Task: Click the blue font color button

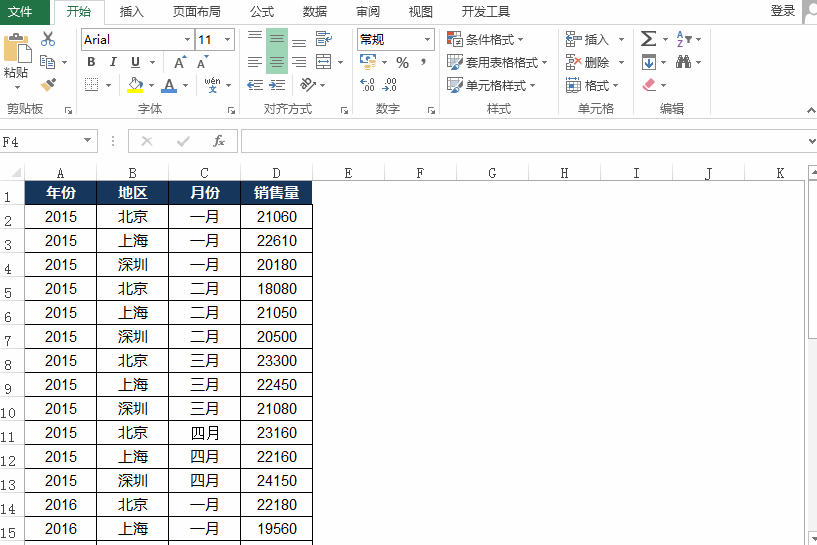Action: point(169,85)
